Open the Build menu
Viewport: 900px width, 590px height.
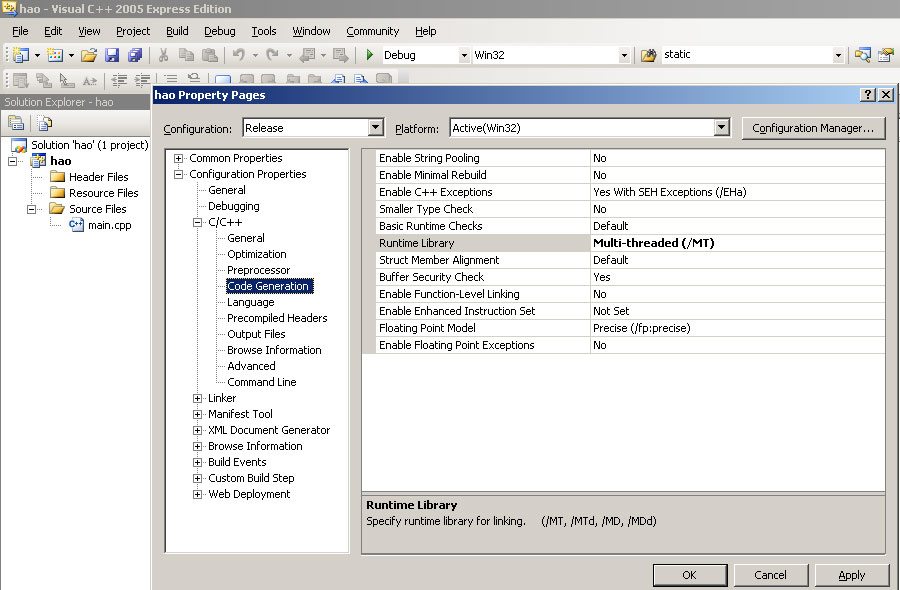(177, 31)
